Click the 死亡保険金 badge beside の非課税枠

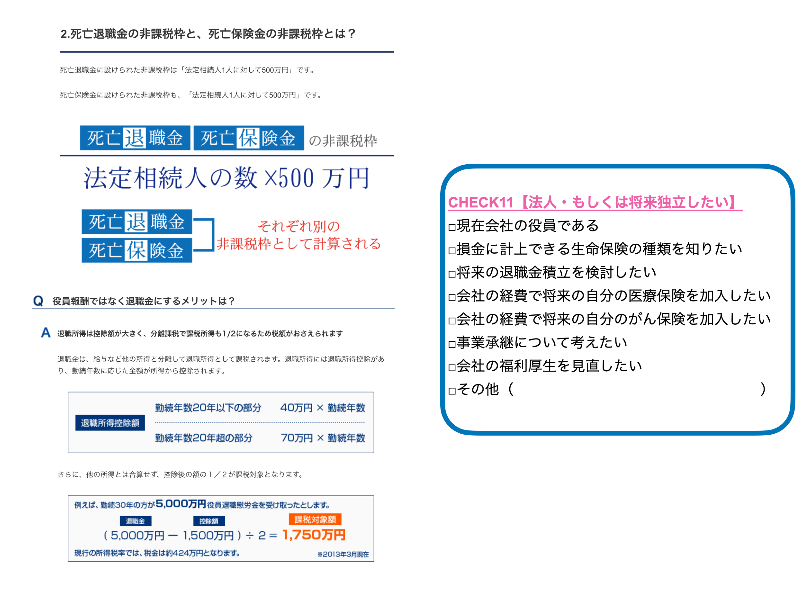pyautogui.click(x=247, y=140)
